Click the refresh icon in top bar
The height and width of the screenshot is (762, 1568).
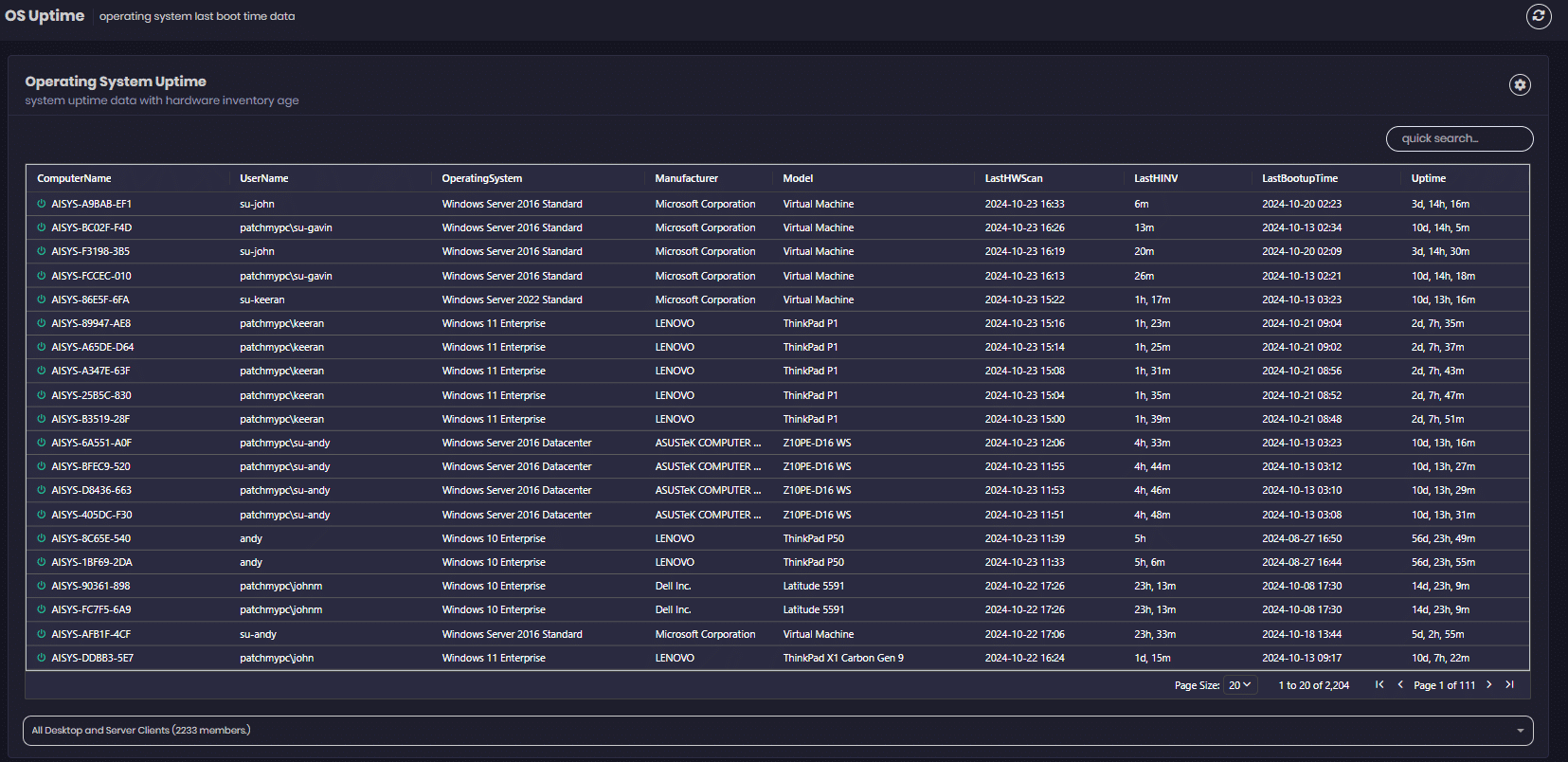point(1539,16)
